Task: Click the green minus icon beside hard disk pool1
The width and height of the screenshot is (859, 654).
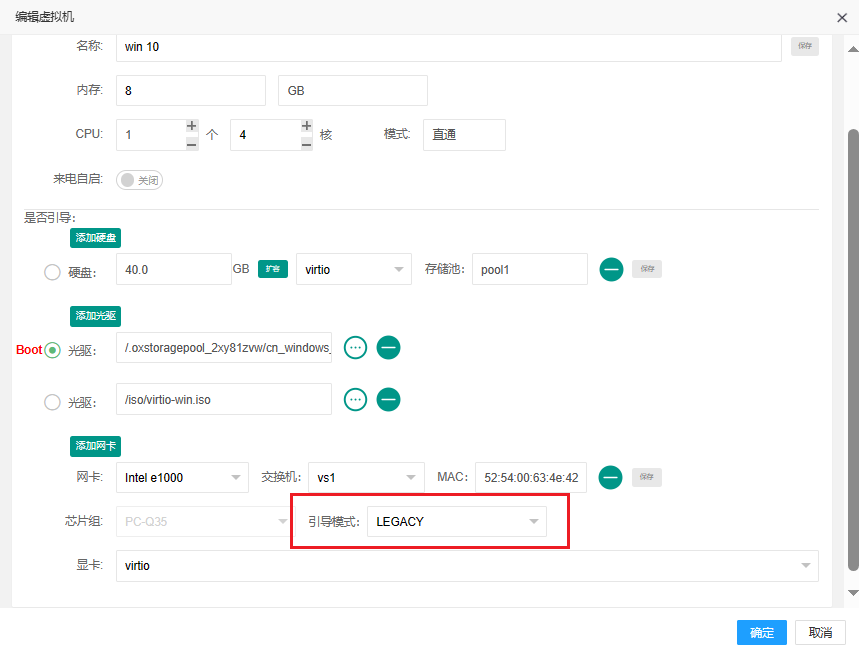Action: point(611,269)
